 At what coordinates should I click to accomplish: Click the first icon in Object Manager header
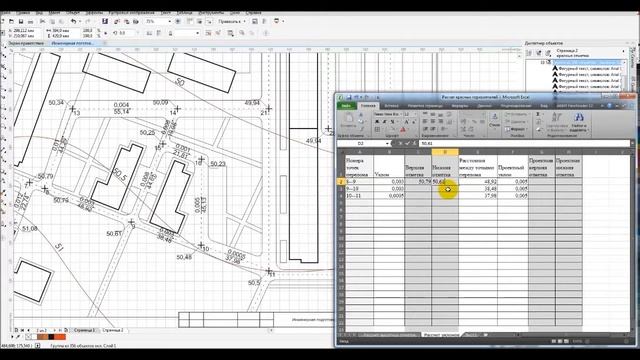pyautogui.click(x=529, y=53)
